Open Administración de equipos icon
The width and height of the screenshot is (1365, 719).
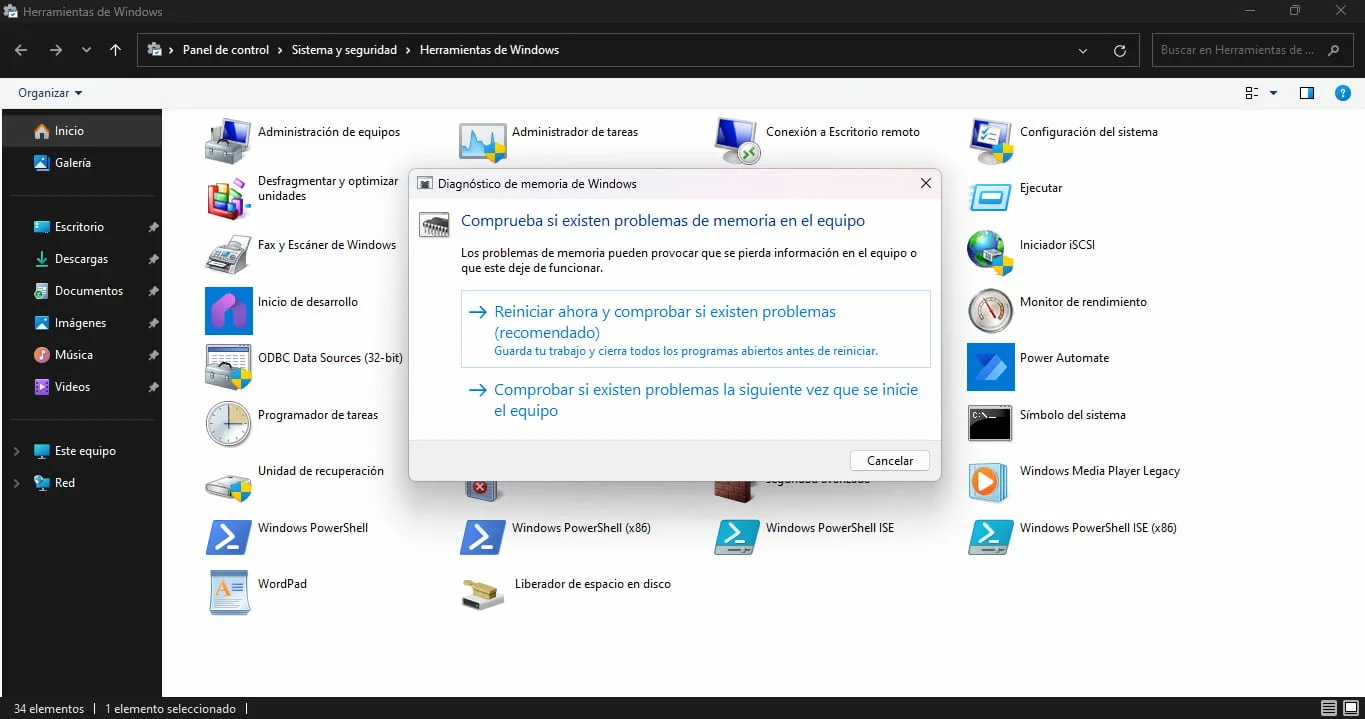click(x=228, y=140)
